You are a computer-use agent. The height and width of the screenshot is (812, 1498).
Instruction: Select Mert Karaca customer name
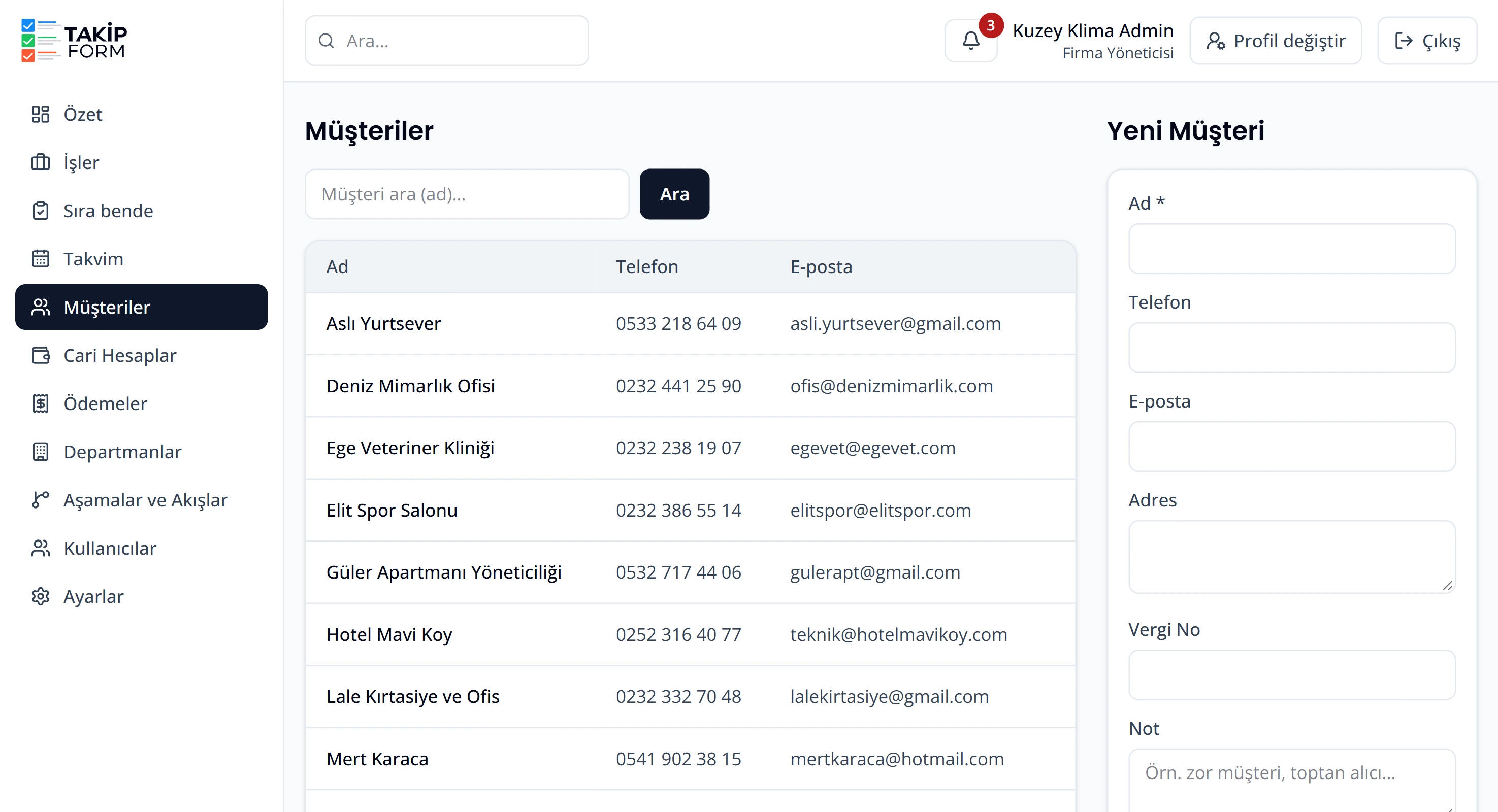coord(377,759)
